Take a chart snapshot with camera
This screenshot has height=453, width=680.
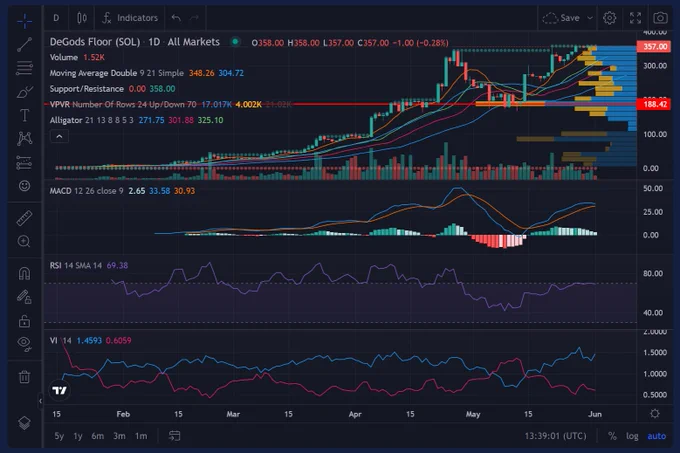660,18
